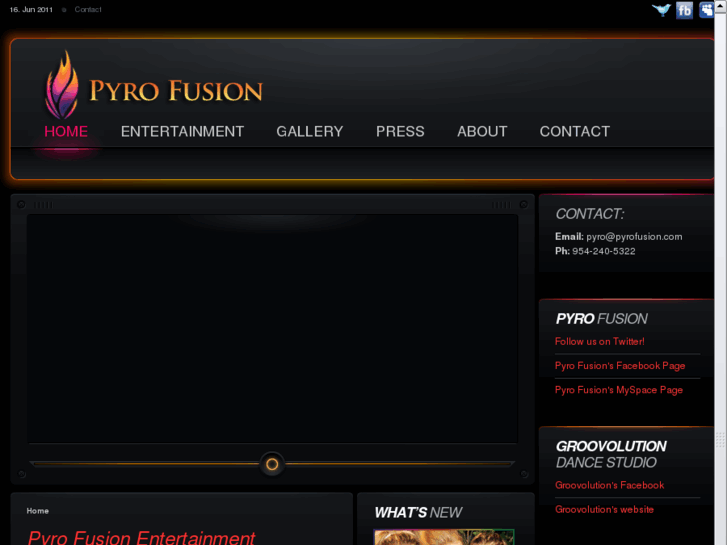727x545 pixels.
Task: Click the WHAT'S NEW heading
Action: [418, 513]
